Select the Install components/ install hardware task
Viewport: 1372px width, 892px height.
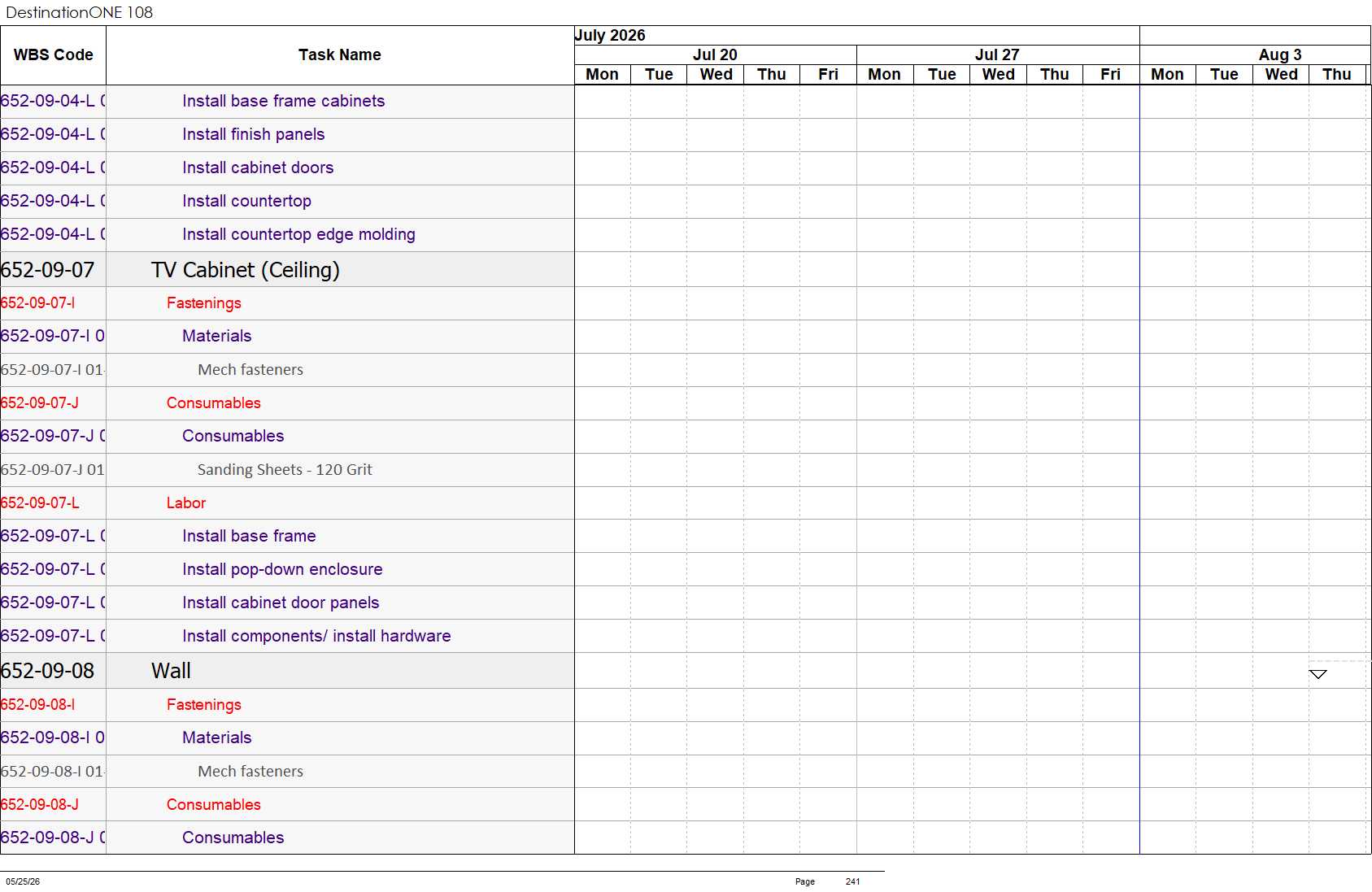click(x=316, y=636)
